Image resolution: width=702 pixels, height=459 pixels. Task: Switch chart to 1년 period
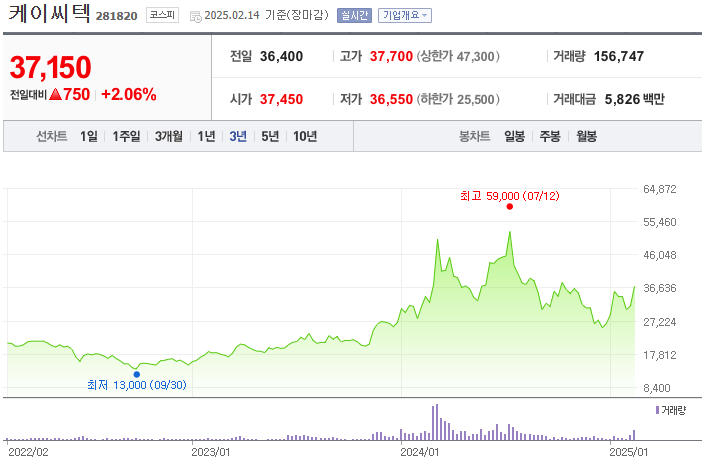coord(206,136)
